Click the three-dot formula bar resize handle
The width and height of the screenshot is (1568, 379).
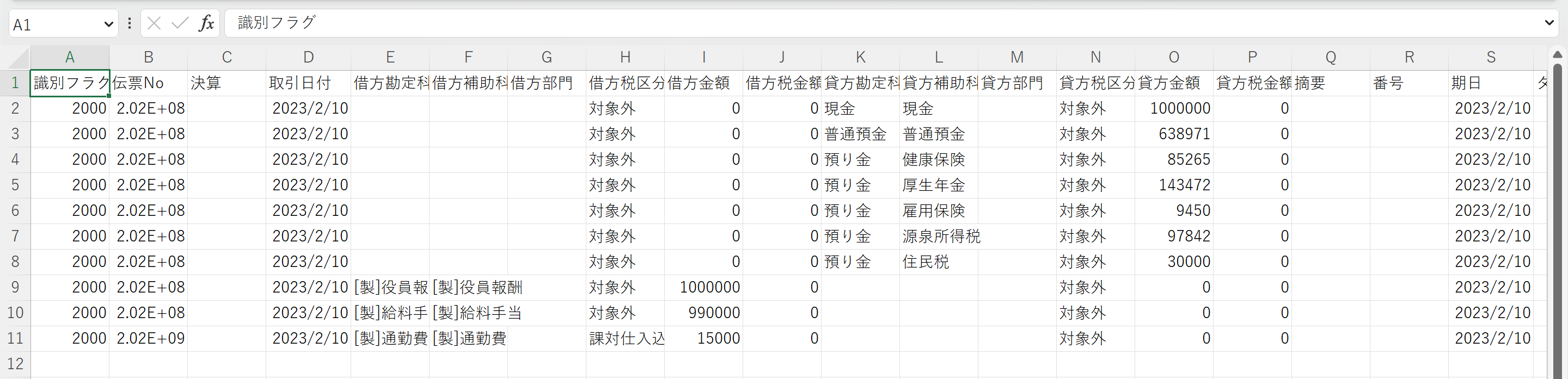click(129, 24)
